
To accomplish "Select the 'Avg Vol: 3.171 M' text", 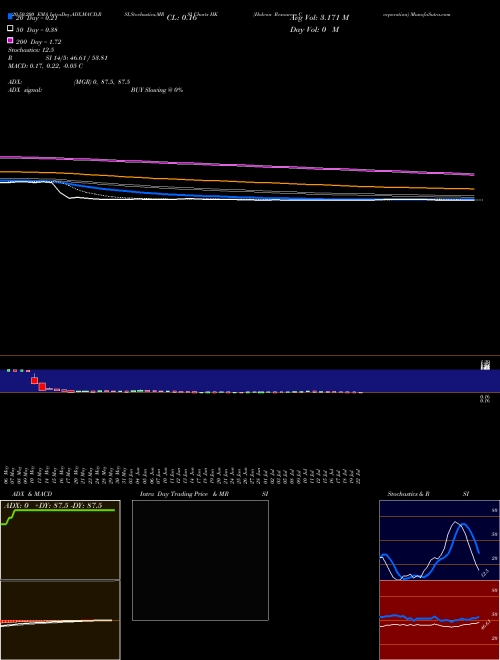I will click(x=319, y=18).
